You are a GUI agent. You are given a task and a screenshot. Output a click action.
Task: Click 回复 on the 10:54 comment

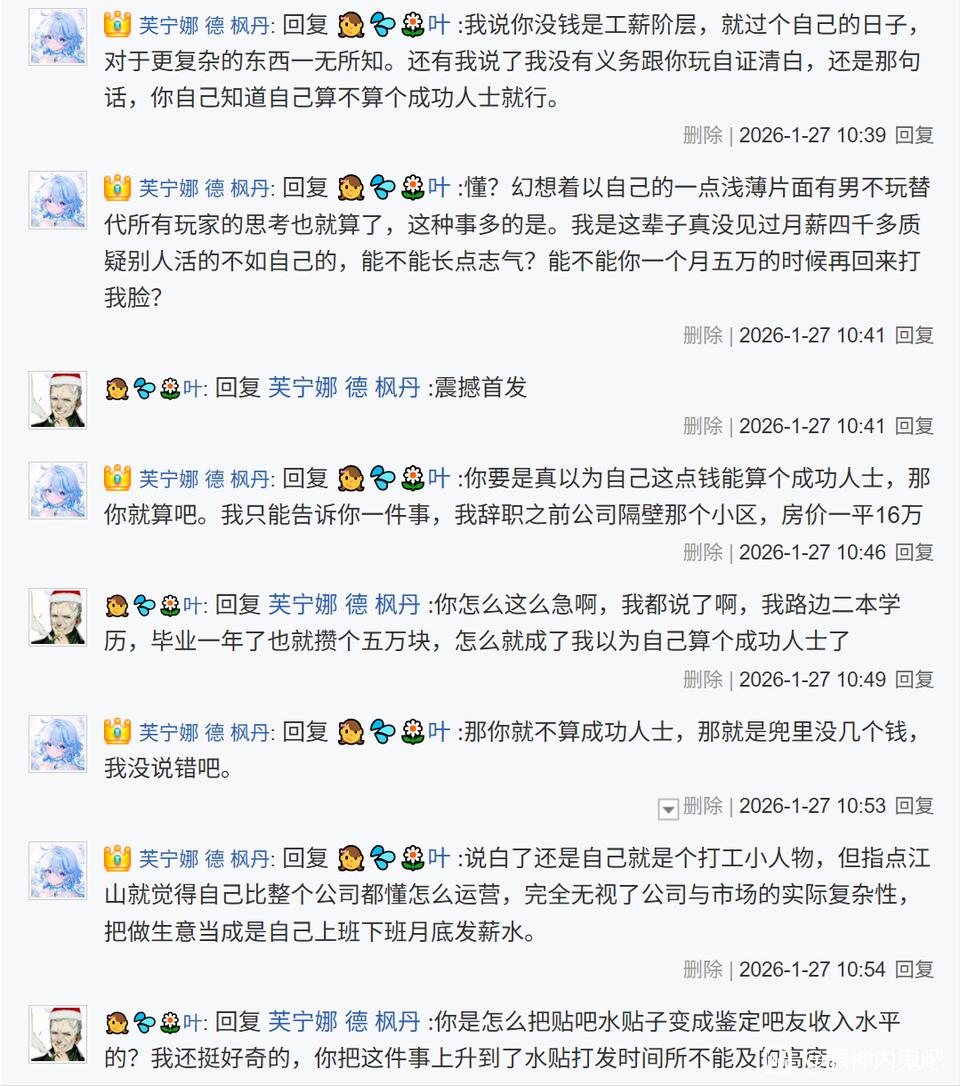pos(914,969)
